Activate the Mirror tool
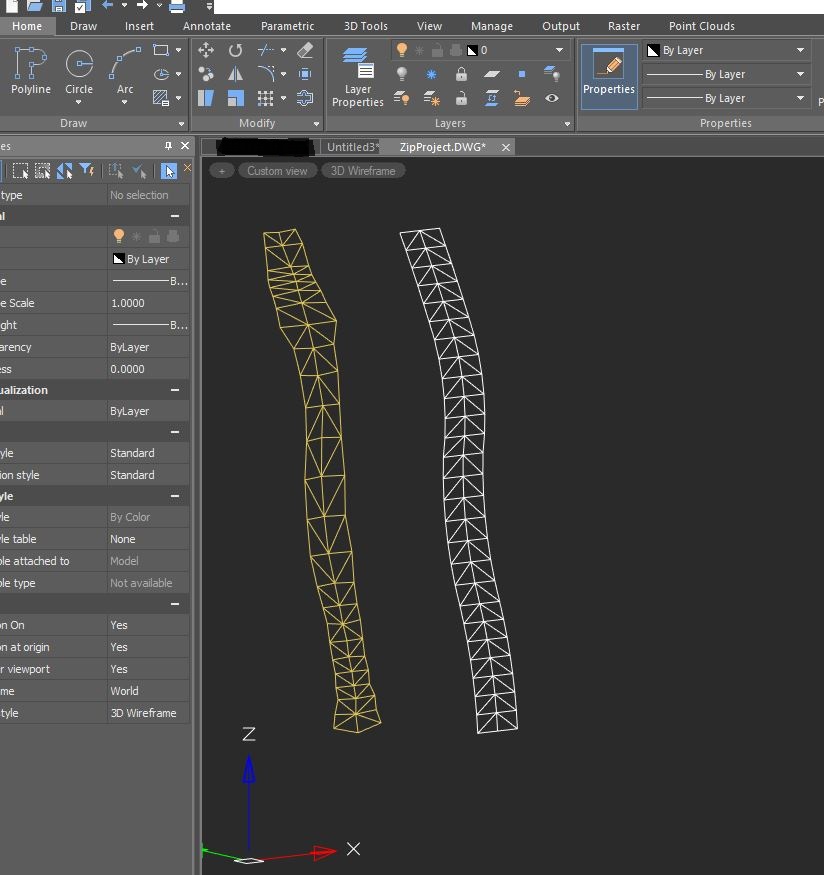Viewport: 824px width, 875px height. [x=235, y=74]
